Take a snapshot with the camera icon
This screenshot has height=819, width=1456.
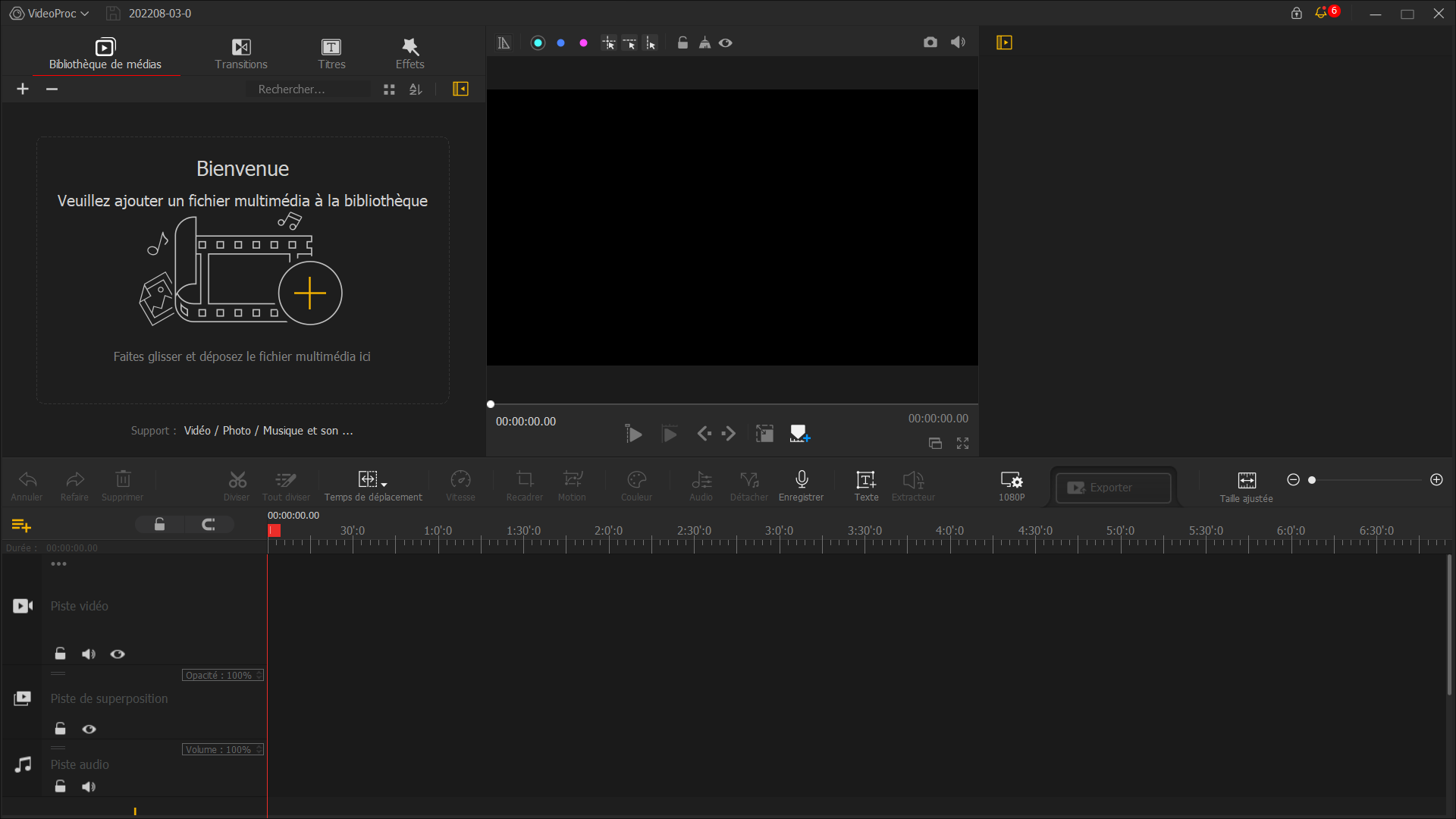point(930,42)
